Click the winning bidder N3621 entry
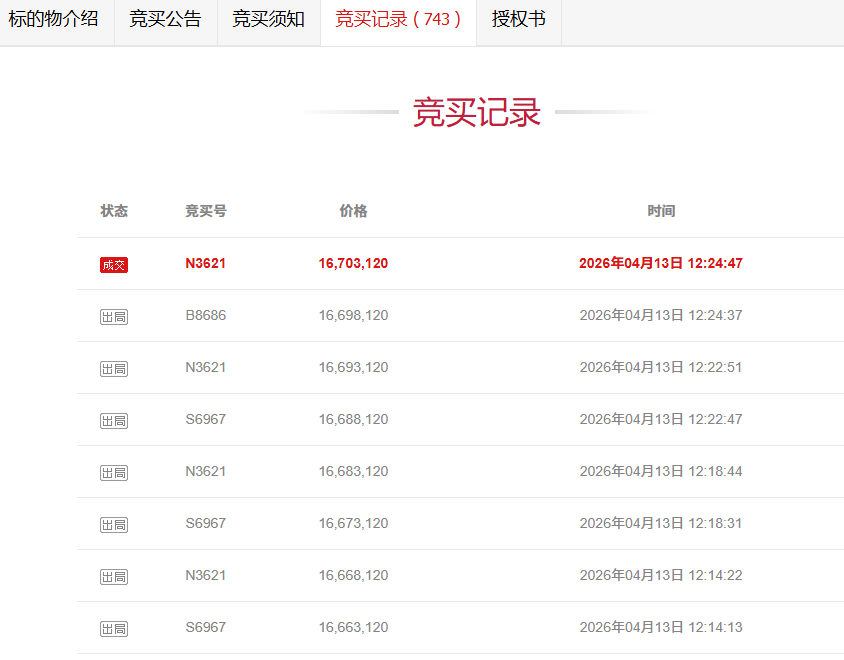 (x=206, y=263)
